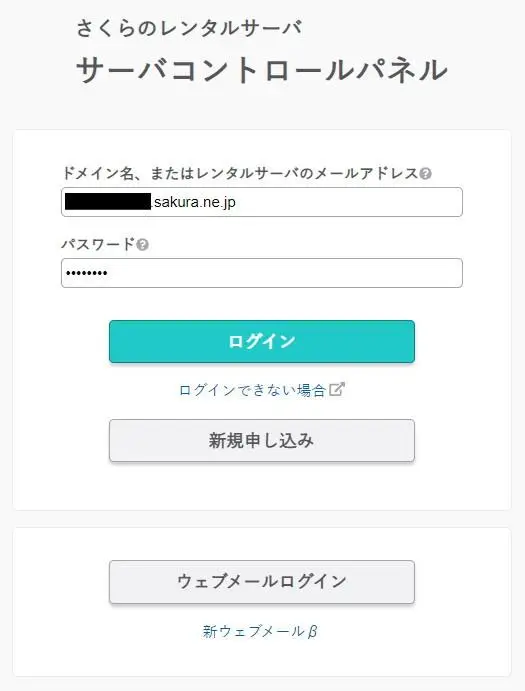Click the sakura.ne.jp text in domain field
The image size is (525, 691).
[x=195, y=202]
